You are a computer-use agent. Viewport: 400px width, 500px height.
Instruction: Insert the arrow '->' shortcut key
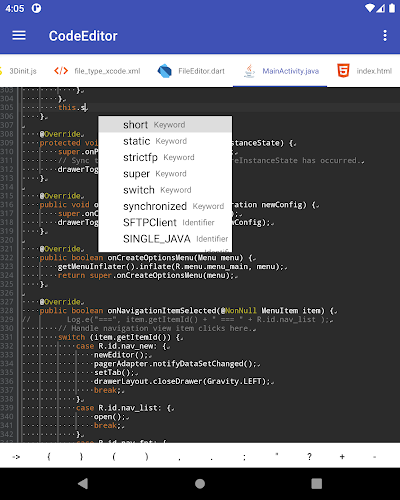(x=16, y=456)
